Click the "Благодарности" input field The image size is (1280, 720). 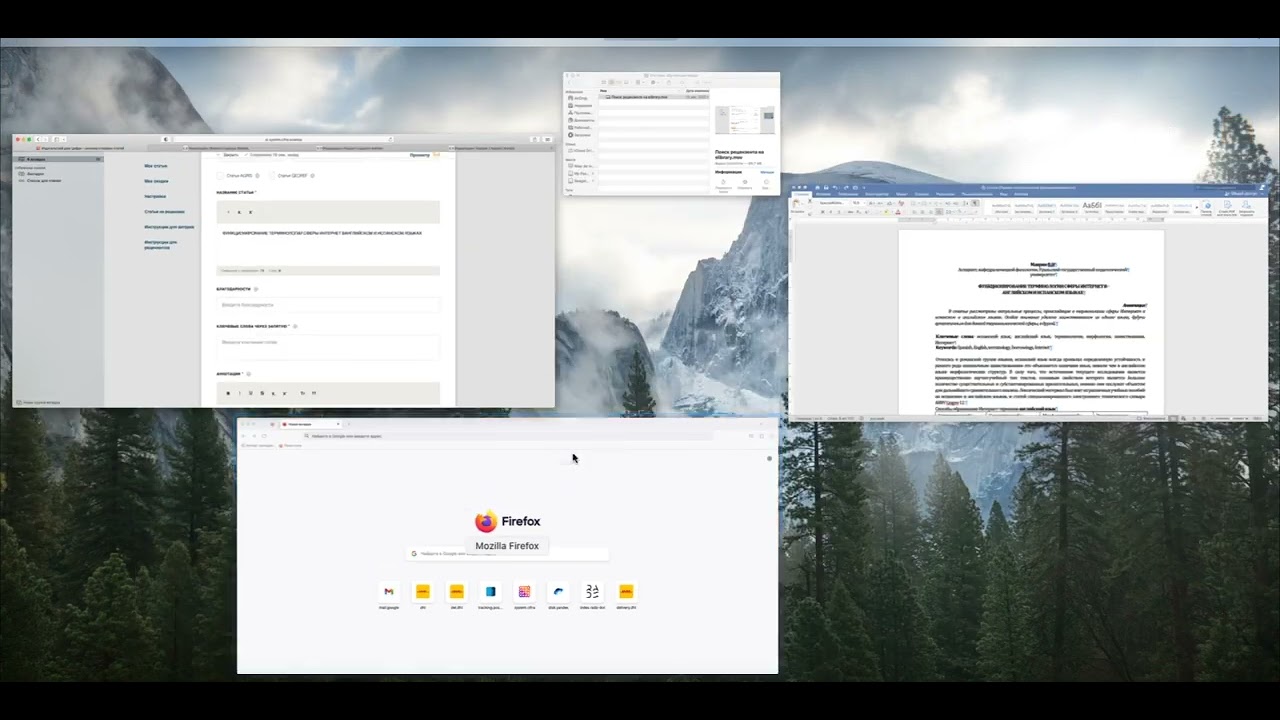[x=328, y=305]
